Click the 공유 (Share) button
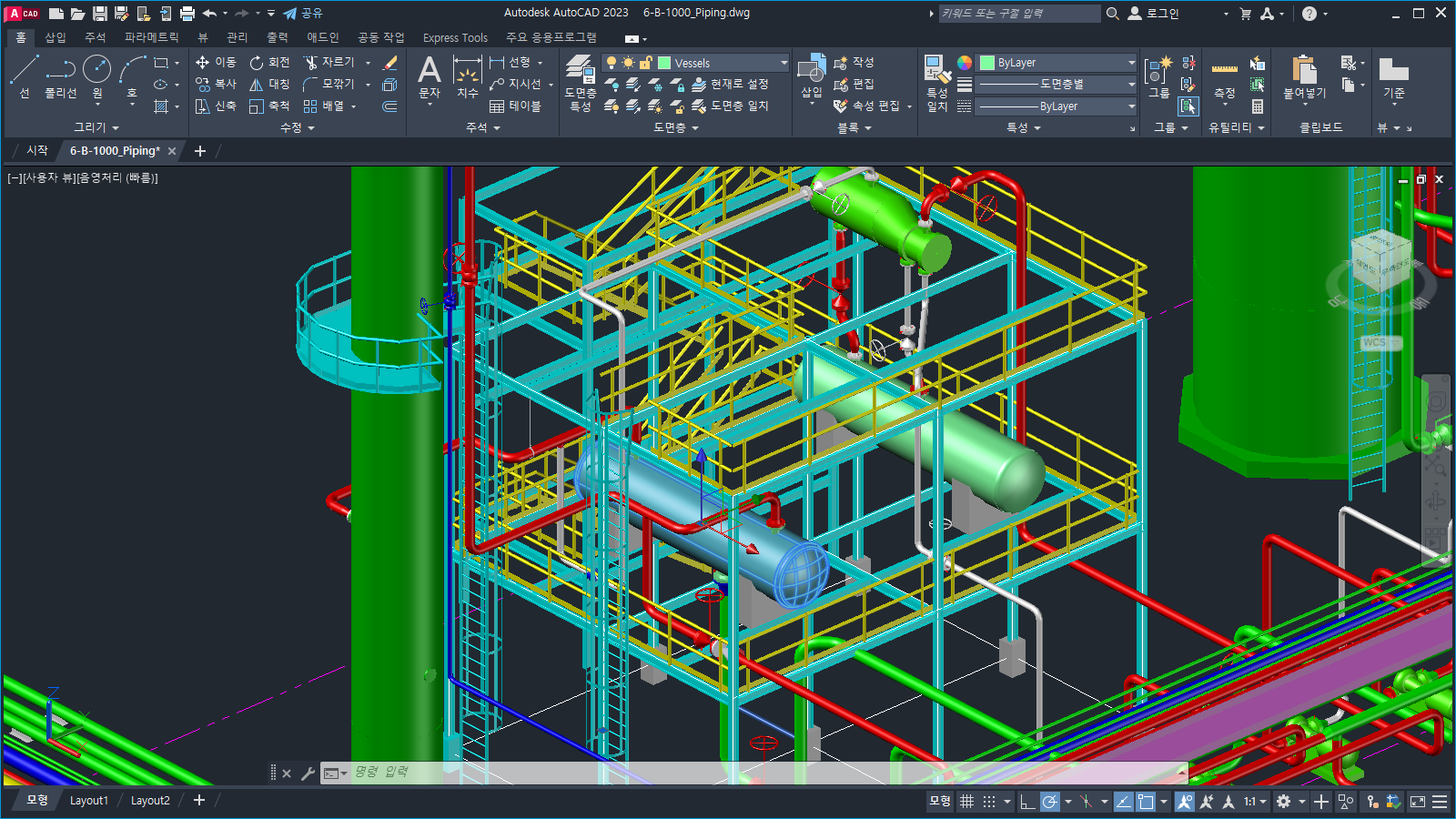Image resolution: width=1456 pixels, height=819 pixels. pos(303,13)
